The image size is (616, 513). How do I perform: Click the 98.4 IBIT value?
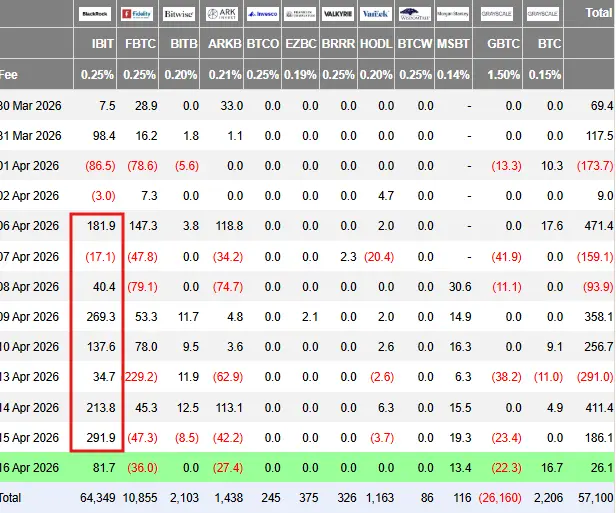103,136
